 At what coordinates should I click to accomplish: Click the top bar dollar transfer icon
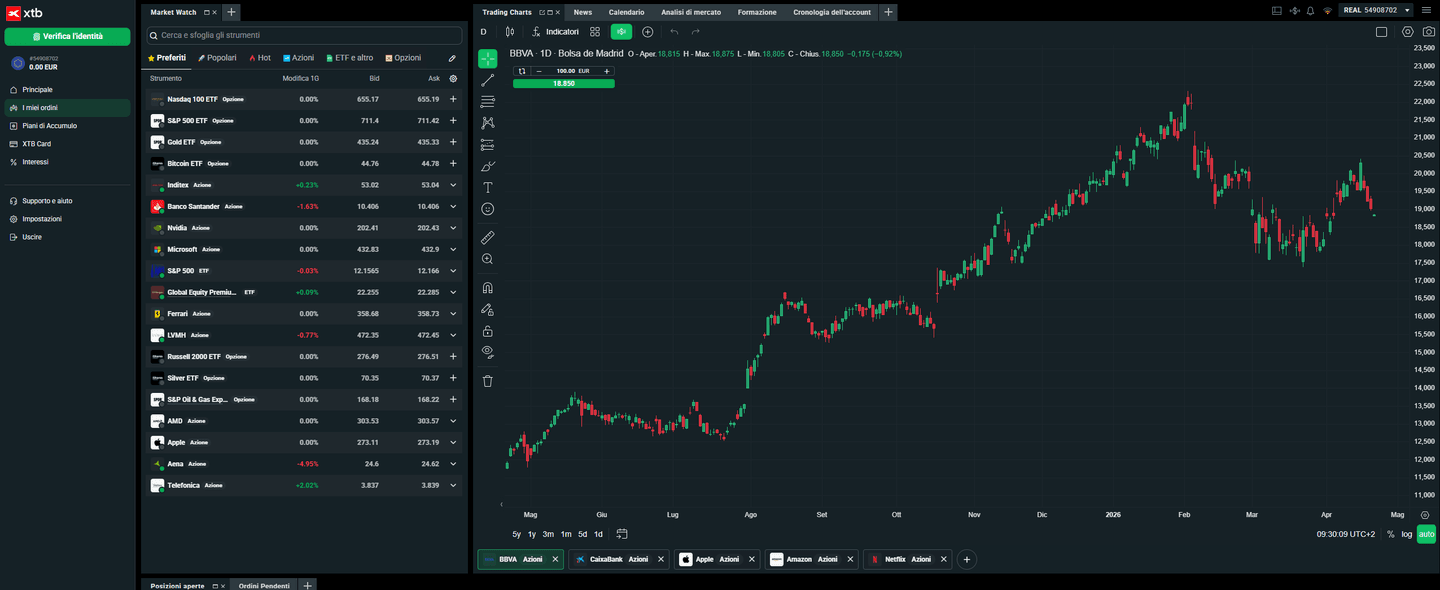[1293, 10]
